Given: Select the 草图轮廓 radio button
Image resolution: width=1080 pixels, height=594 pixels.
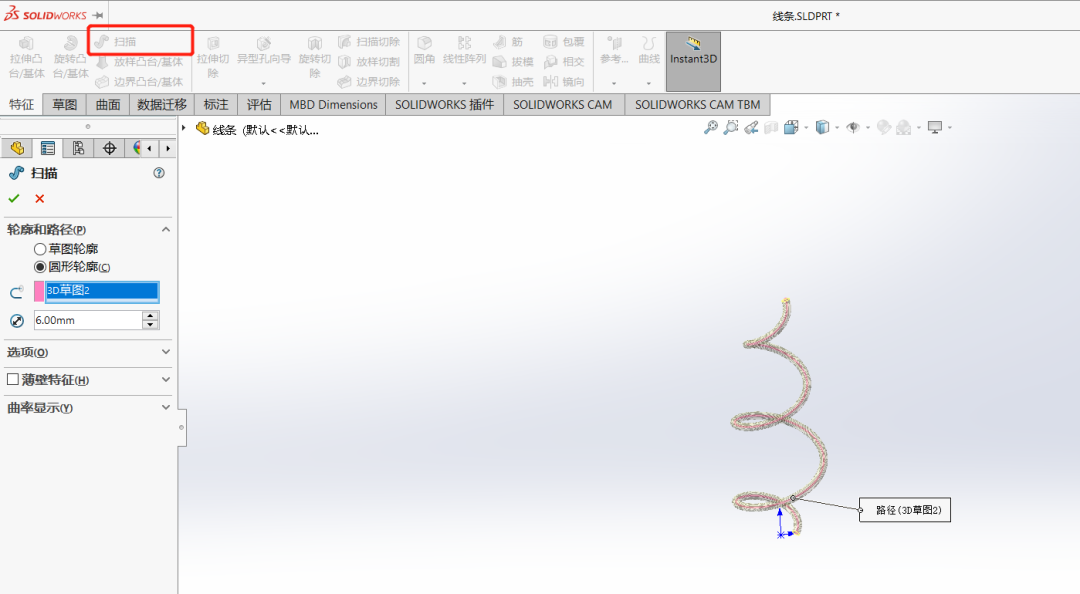Looking at the screenshot, I should [40, 248].
